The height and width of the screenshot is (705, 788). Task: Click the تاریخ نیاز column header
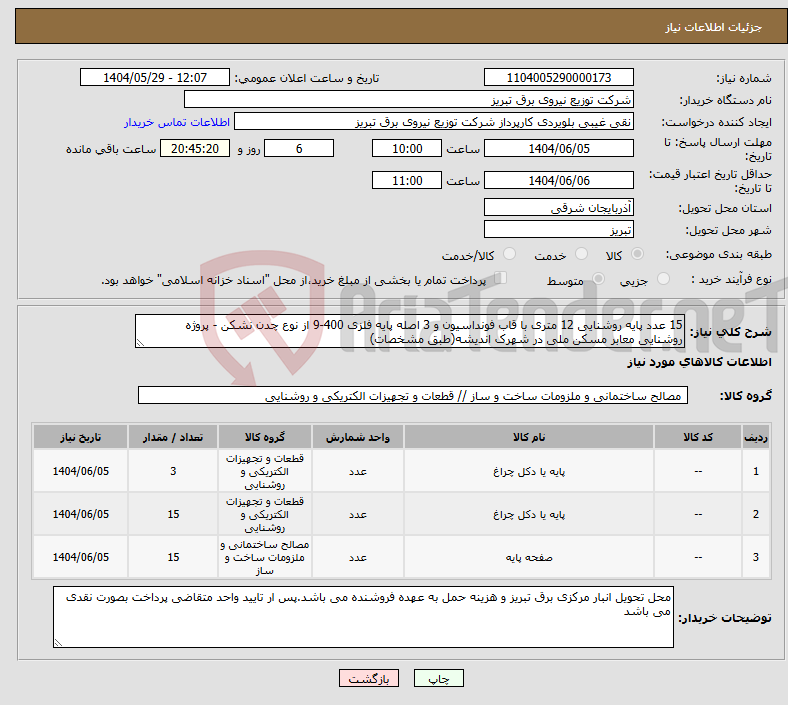tap(80, 437)
